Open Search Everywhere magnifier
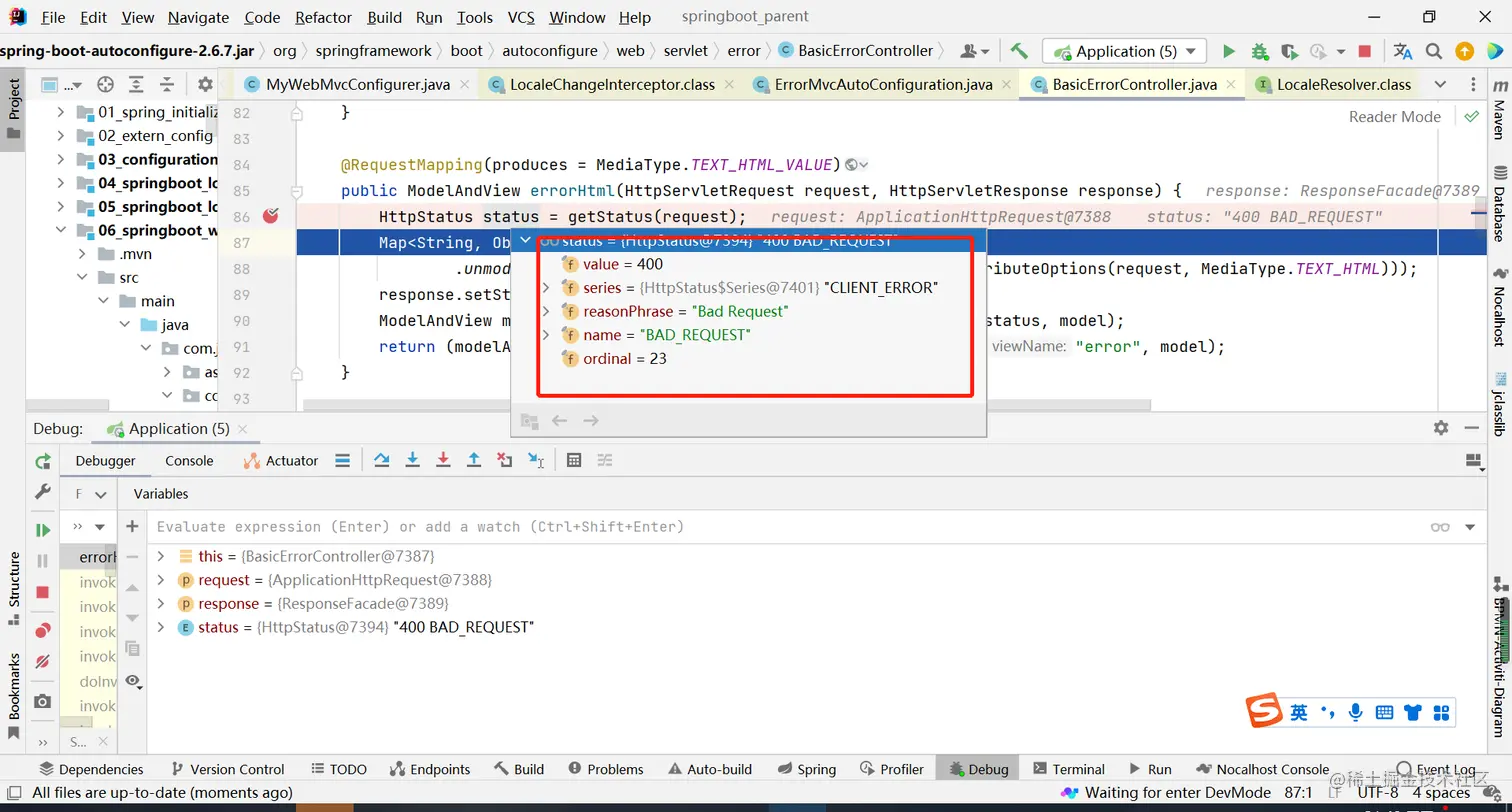1512x812 pixels. point(1434,51)
